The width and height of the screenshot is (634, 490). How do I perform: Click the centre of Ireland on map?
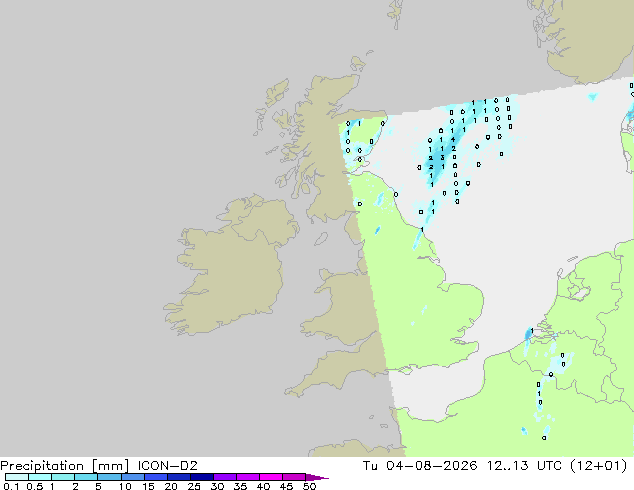(232, 267)
